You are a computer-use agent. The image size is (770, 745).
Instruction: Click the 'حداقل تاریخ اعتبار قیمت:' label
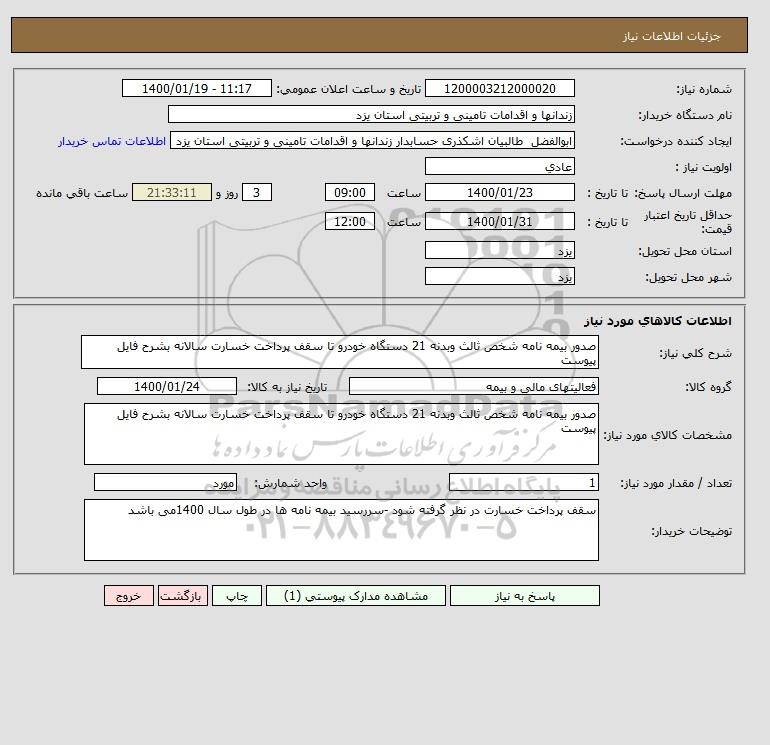[x=688, y=222]
